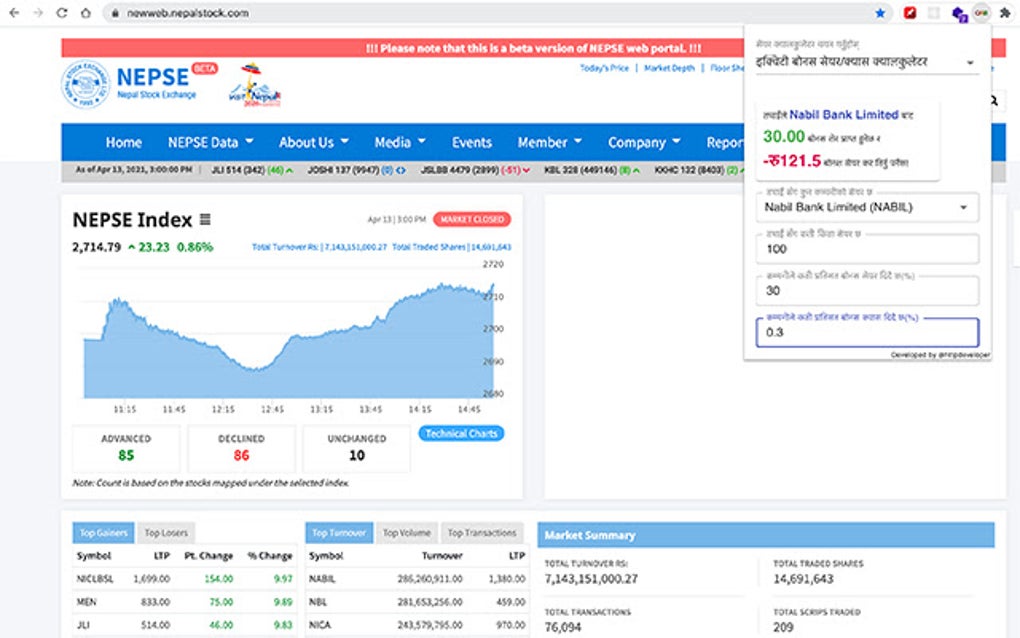Open the blue cubes extension icon
Viewport: 1020px width, 638px height.
click(959, 13)
